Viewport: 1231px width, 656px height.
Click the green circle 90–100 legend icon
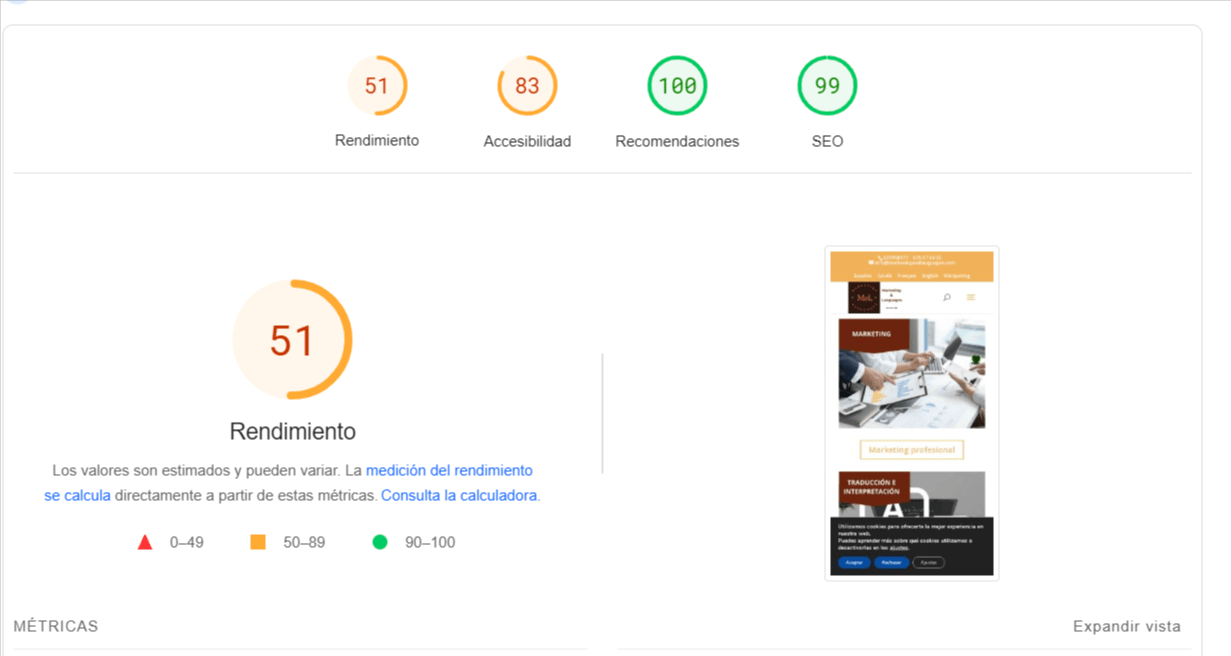click(x=380, y=542)
